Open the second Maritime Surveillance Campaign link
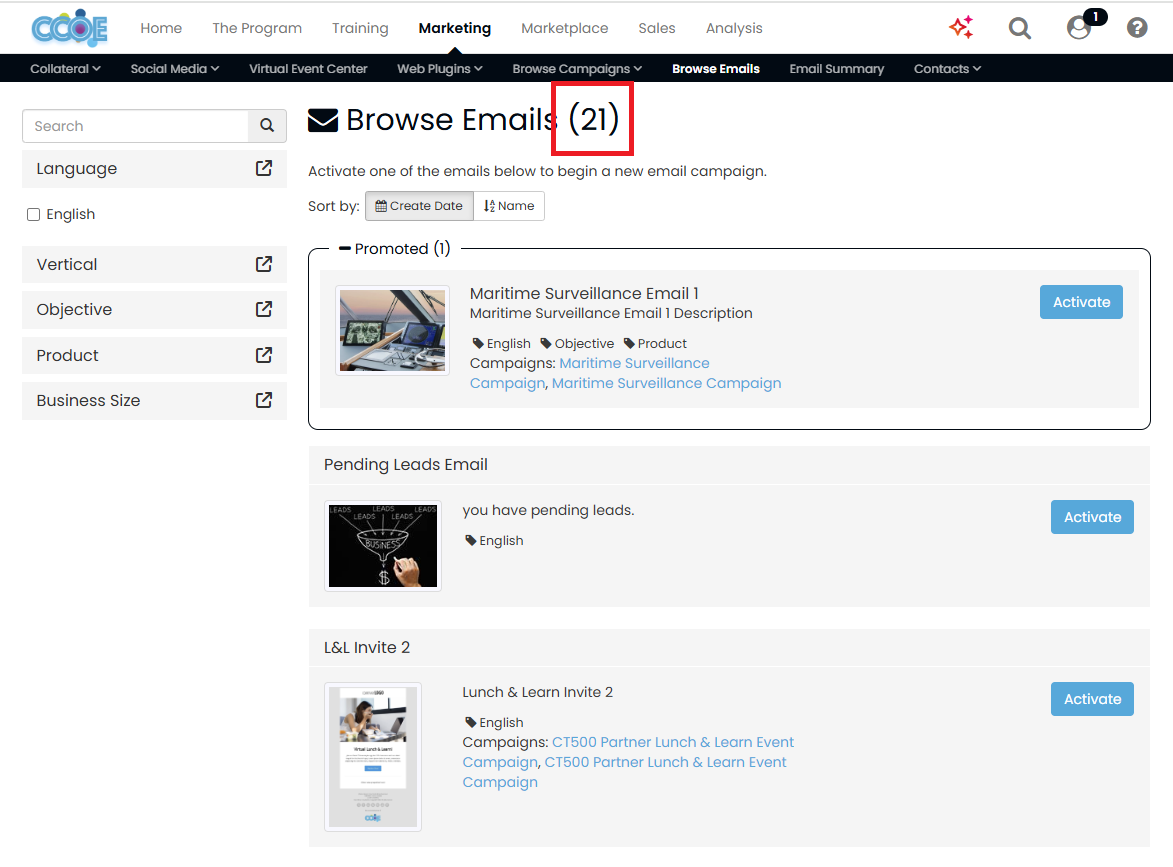 (667, 383)
